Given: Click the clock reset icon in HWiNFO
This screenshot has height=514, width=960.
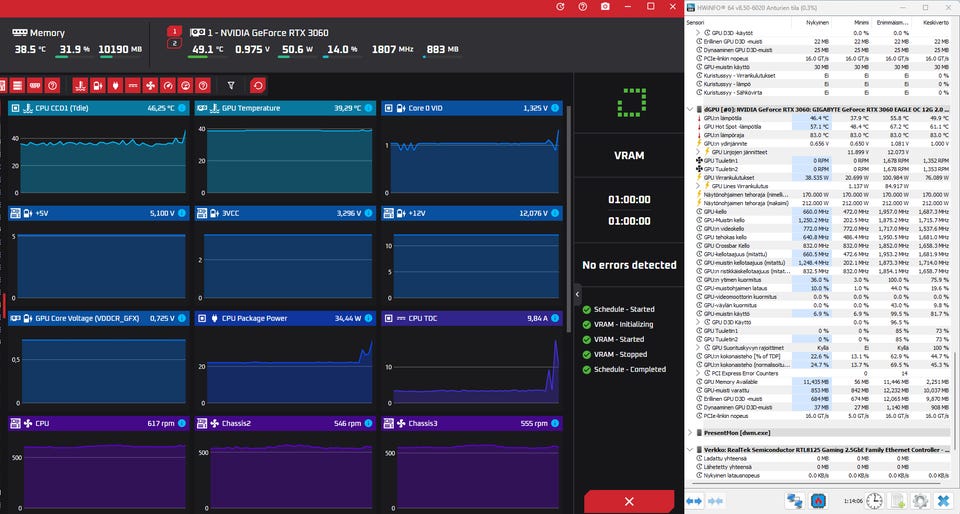Looking at the screenshot, I should tap(874, 501).
